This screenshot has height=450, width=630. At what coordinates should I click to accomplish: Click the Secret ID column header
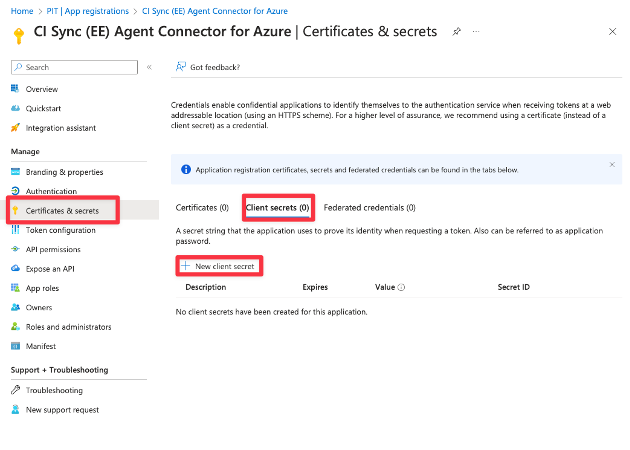coord(513,287)
